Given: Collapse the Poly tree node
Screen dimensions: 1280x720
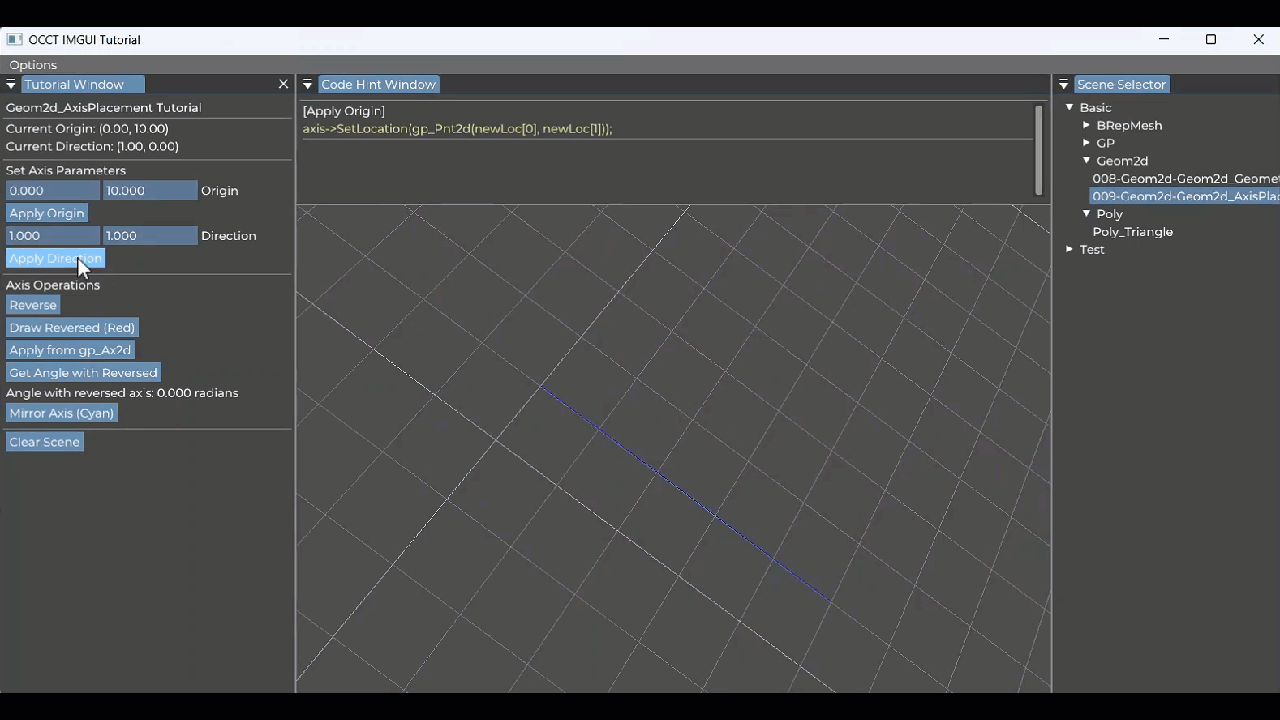Looking at the screenshot, I should (x=1087, y=214).
